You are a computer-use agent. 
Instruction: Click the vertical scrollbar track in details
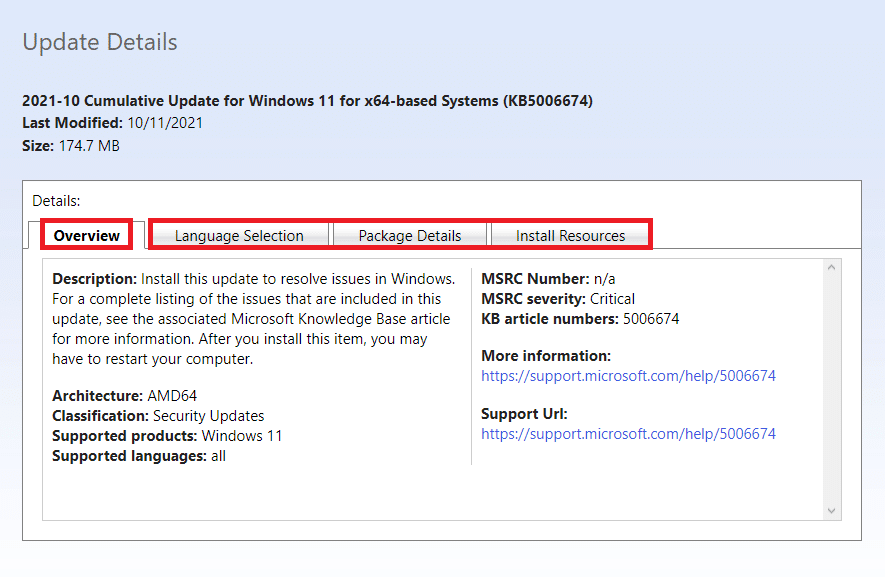[830, 390]
